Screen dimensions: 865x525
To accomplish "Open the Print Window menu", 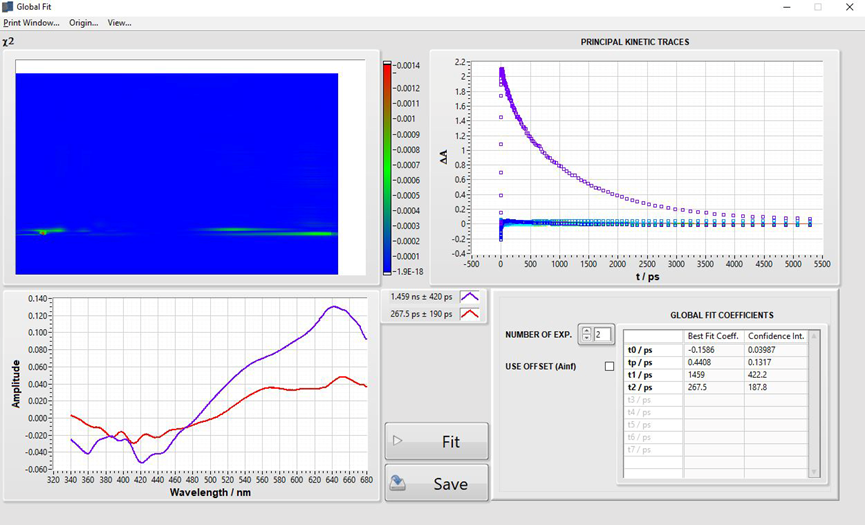I will [31, 23].
